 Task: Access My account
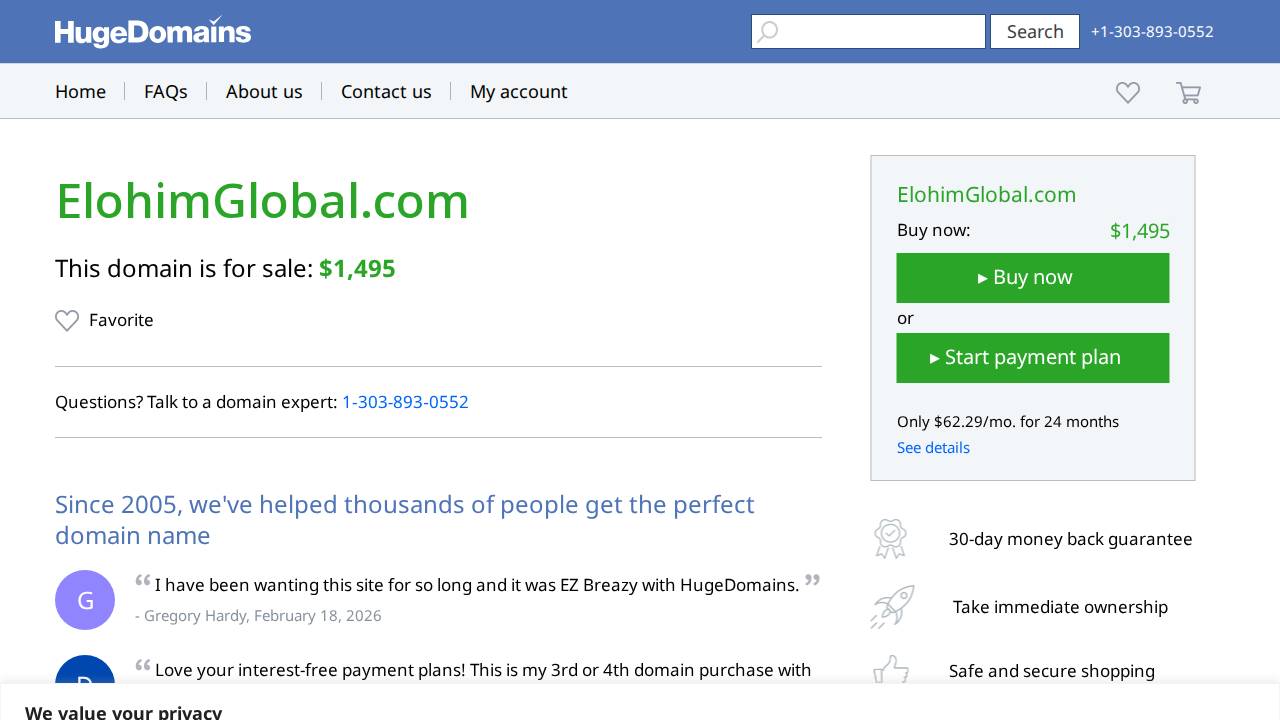(x=518, y=91)
